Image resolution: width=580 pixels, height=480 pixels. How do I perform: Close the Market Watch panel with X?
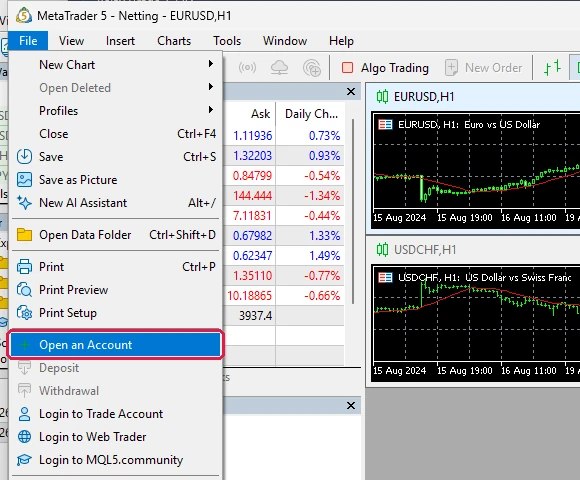click(351, 91)
